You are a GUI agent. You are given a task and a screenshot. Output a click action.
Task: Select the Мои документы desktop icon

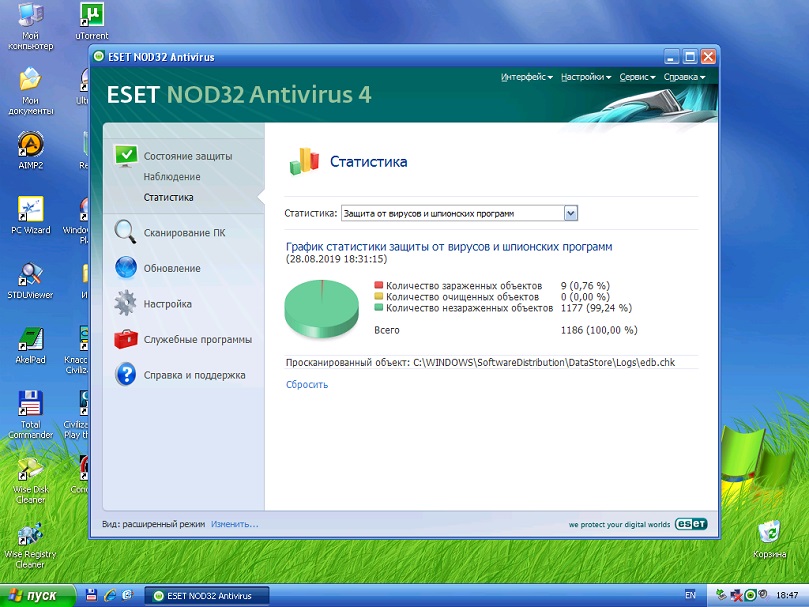pyautogui.click(x=30, y=91)
